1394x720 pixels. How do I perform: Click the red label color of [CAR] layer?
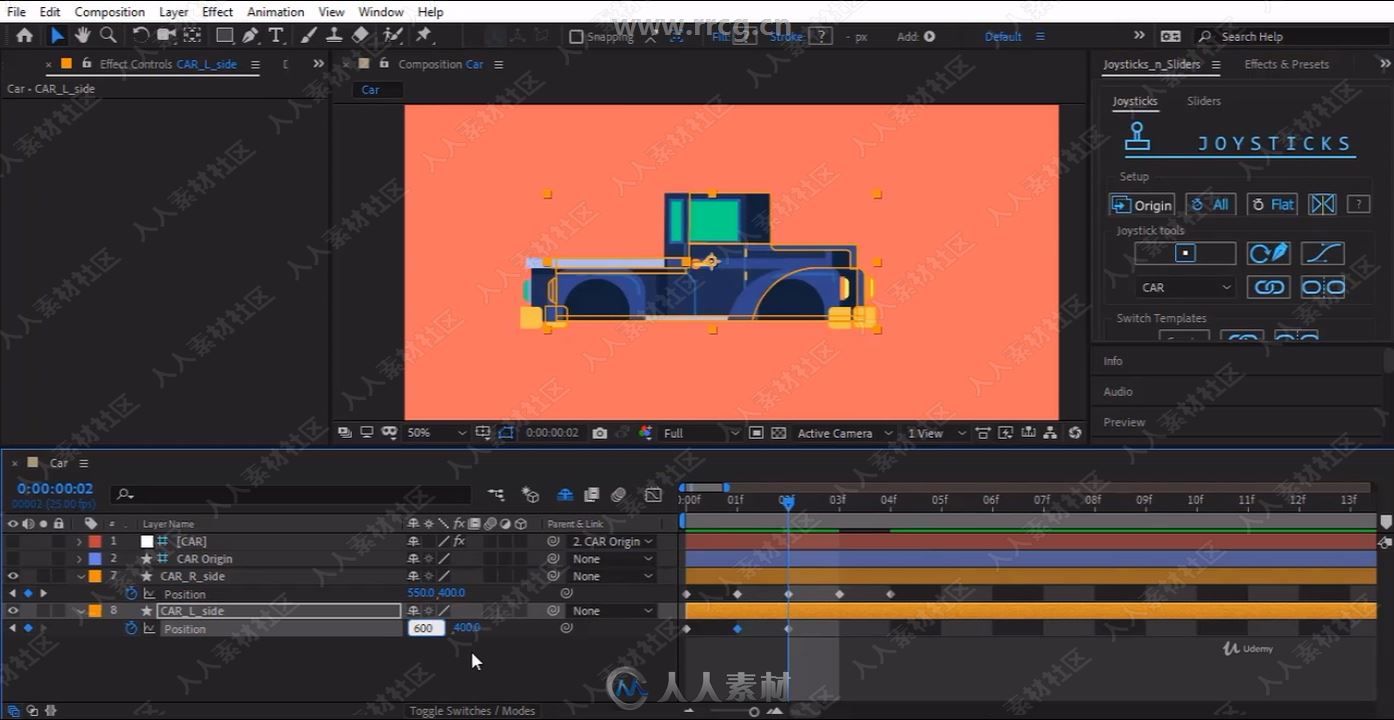point(95,542)
